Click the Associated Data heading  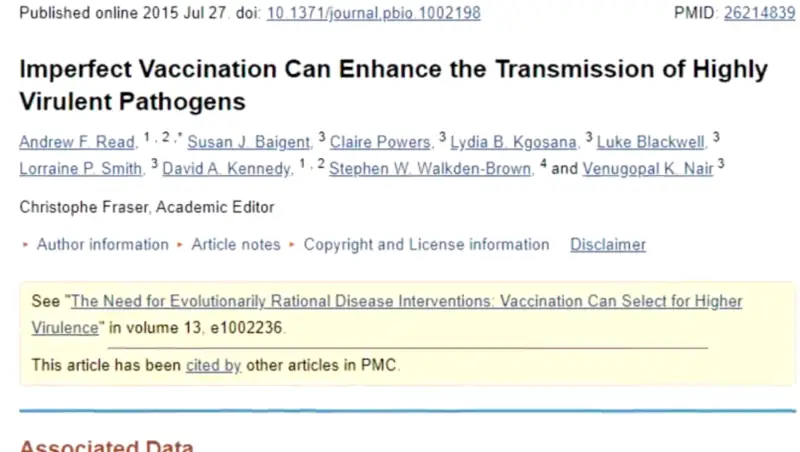[x=107, y=446]
